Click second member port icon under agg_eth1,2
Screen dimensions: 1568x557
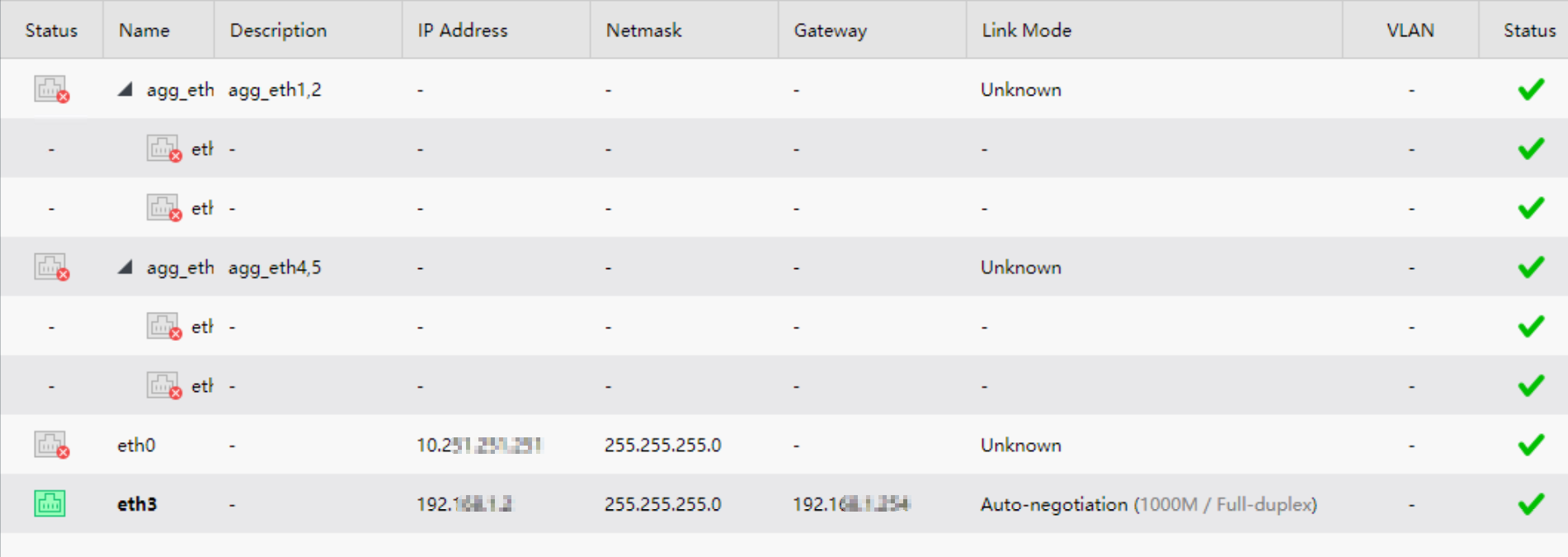click(x=163, y=208)
